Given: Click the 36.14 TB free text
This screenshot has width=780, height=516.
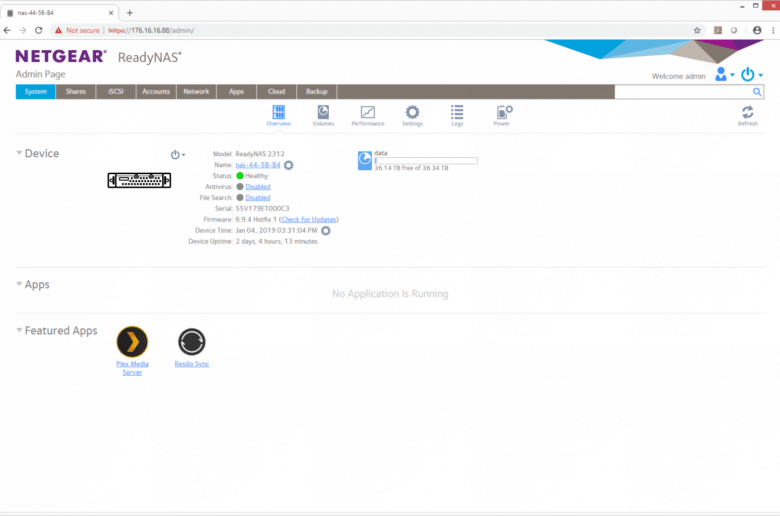Looking at the screenshot, I should click(411, 168).
